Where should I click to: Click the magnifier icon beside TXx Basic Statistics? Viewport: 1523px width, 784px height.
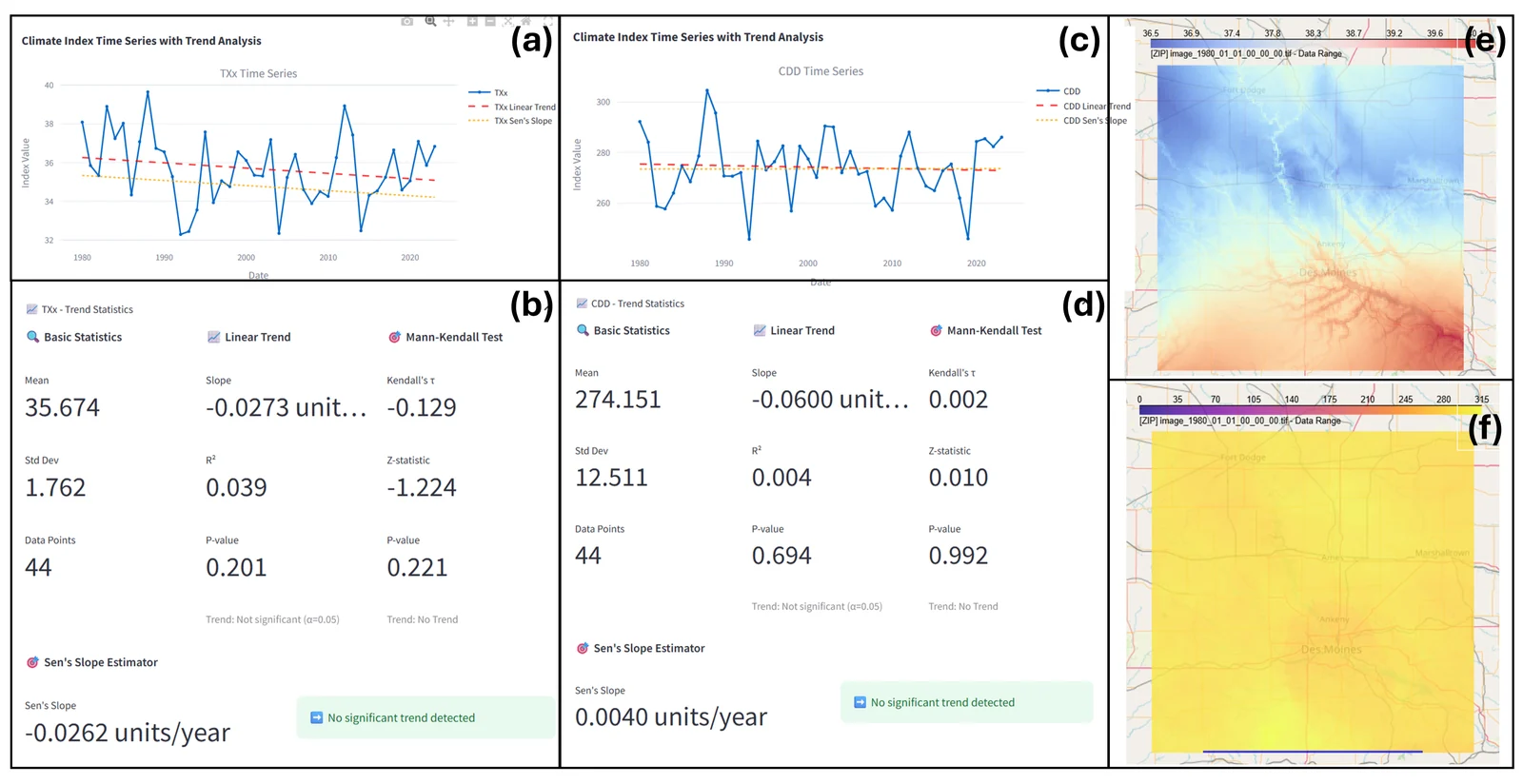tap(32, 337)
